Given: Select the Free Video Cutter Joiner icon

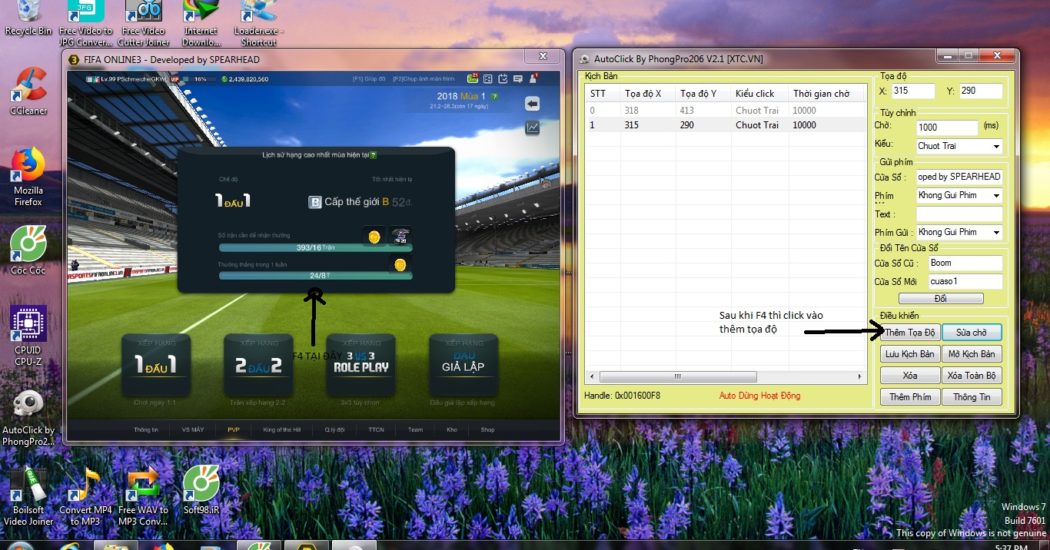Looking at the screenshot, I should pyautogui.click(x=143, y=23).
